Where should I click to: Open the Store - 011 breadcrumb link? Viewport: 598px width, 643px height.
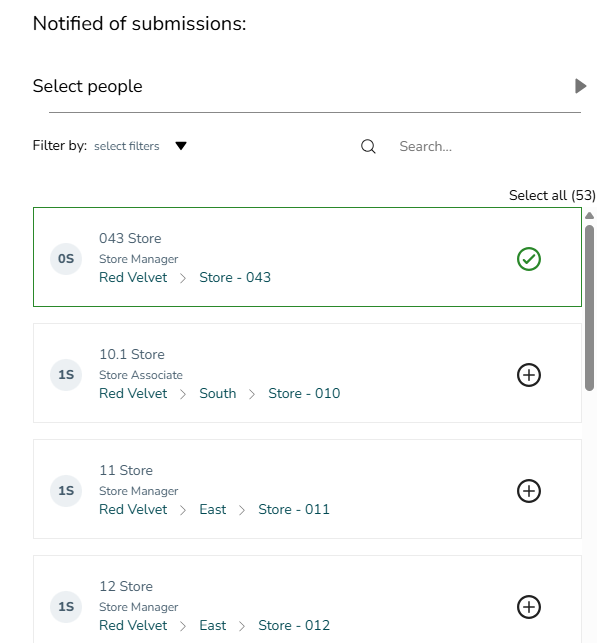click(x=294, y=510)
